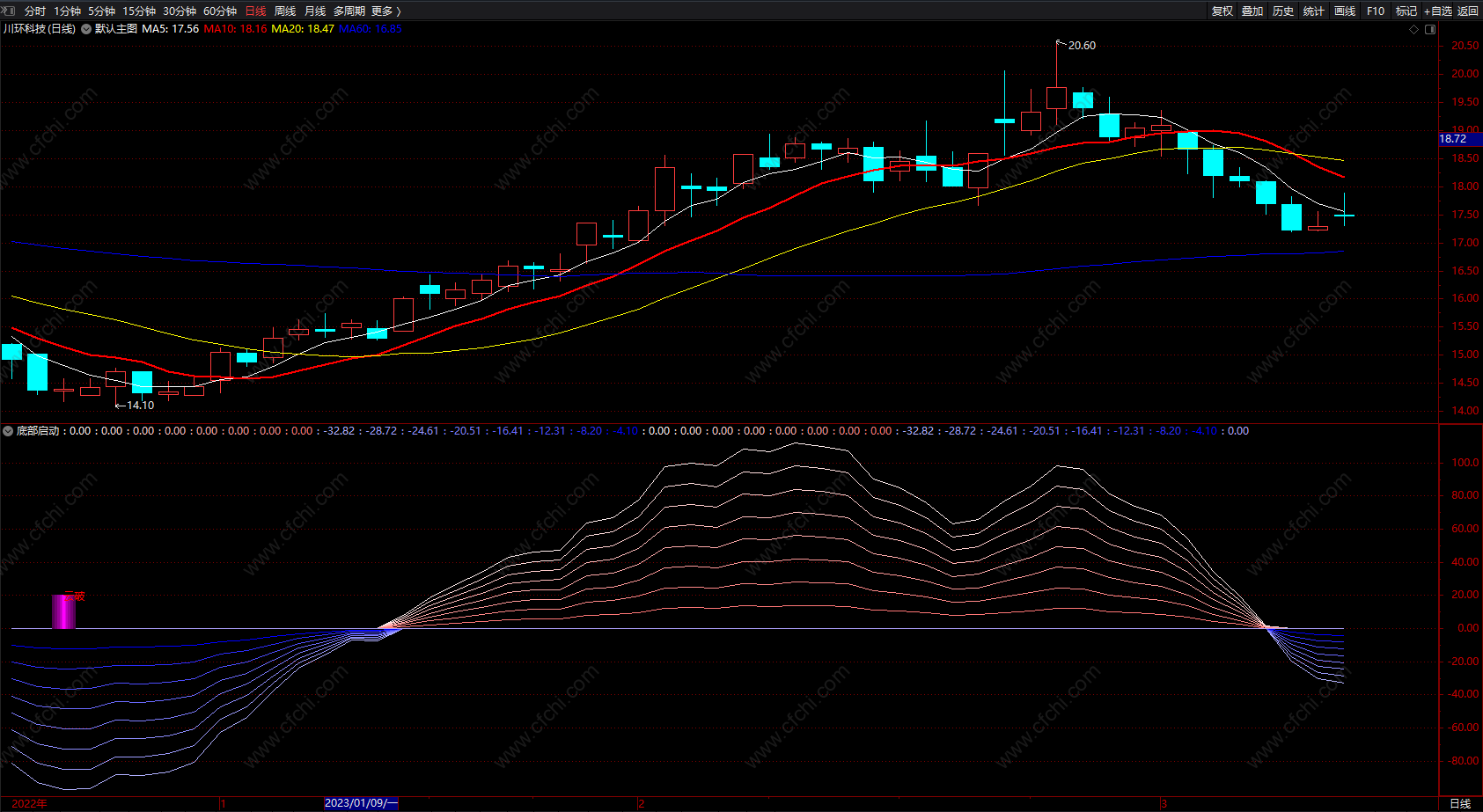The width and height of the screenshot is (1483, 812).
Task: Switch to the 分时 period tab
Action: (35, 11)
